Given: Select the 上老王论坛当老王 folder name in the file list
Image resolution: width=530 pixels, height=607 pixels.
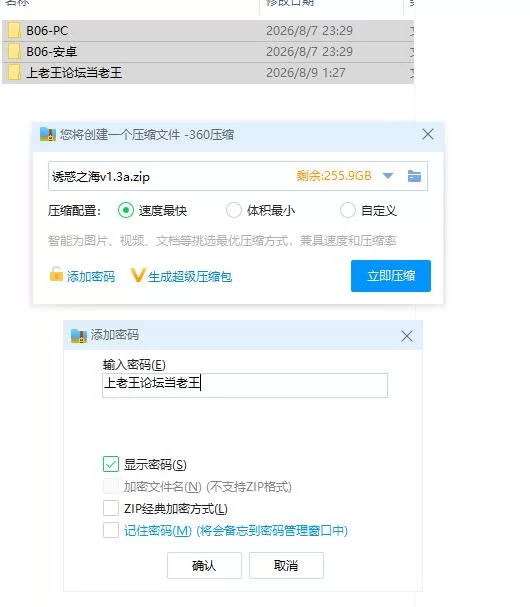Looking at the screenshot, I should pyautogui.click(x=74, y=72).
